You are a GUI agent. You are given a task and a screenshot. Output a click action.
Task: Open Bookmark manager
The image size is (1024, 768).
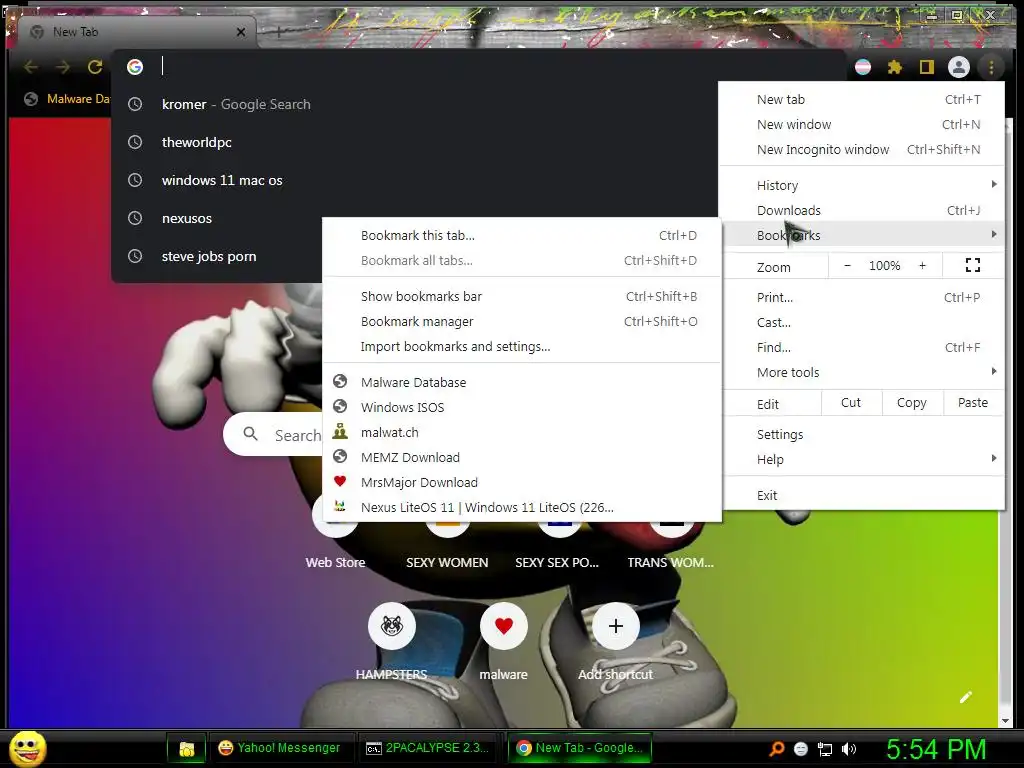pyautogui.click(x=522, y=321)
